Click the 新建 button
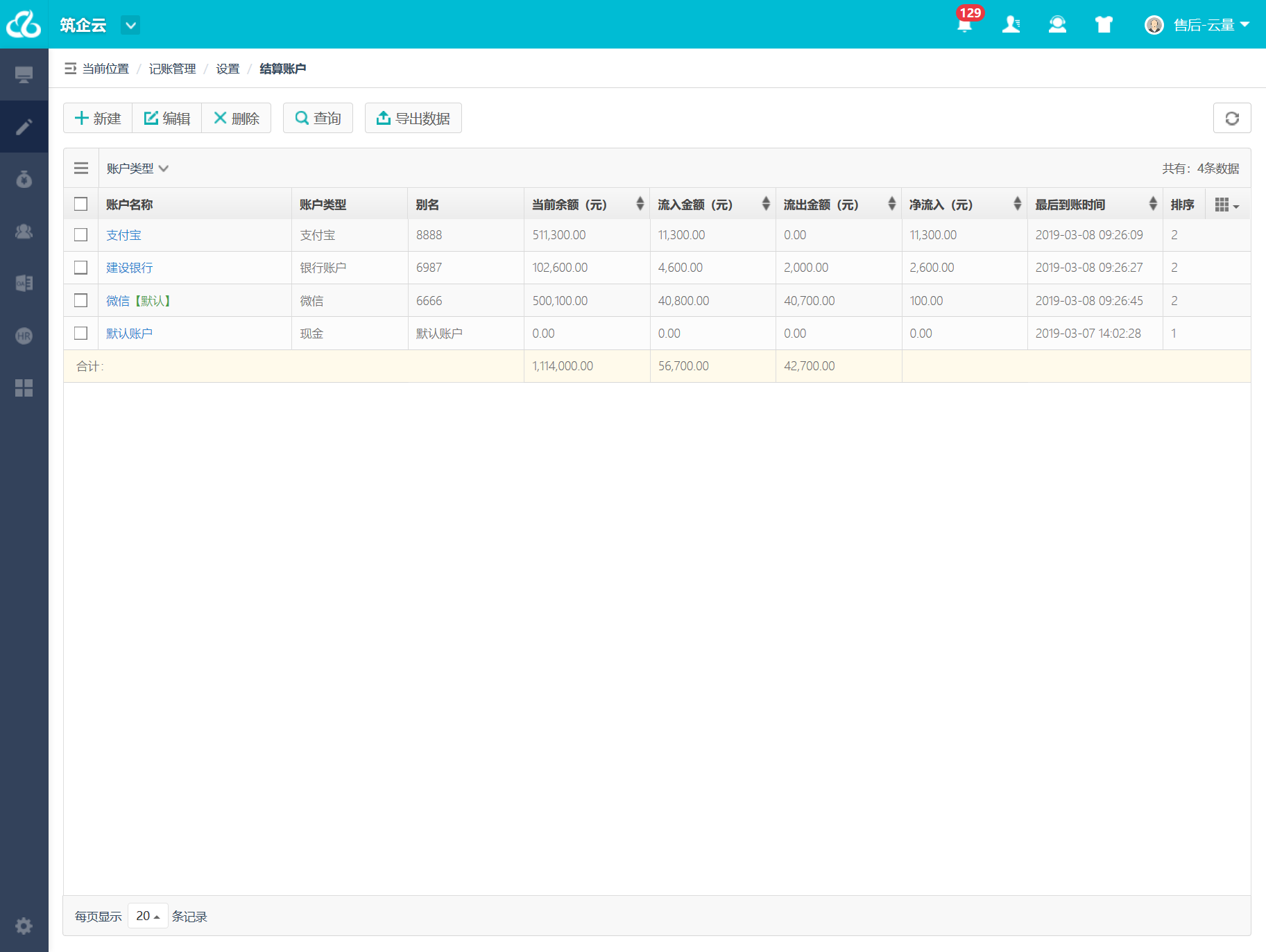The width and height of the screenshot is (1266, 952). [x=98, y=118]
